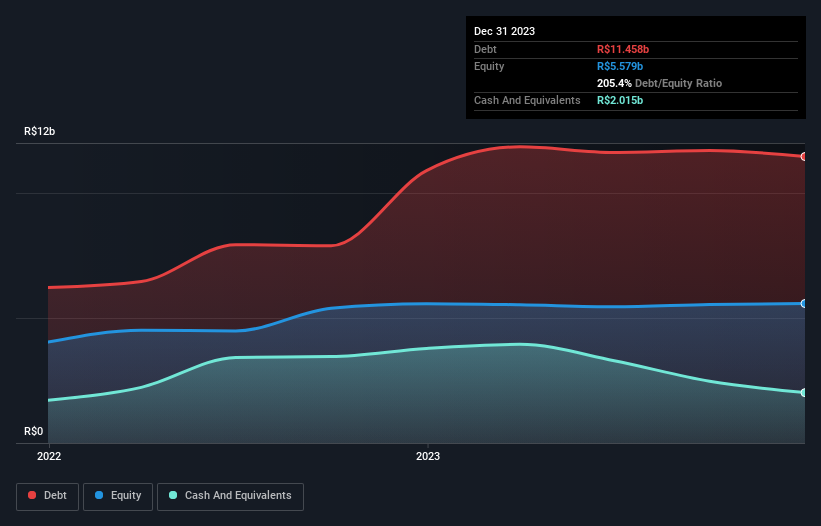This screenshot has width=821, height=526.
Task: Click the R$11.458b debt value
Action: (x=623, y=49)
